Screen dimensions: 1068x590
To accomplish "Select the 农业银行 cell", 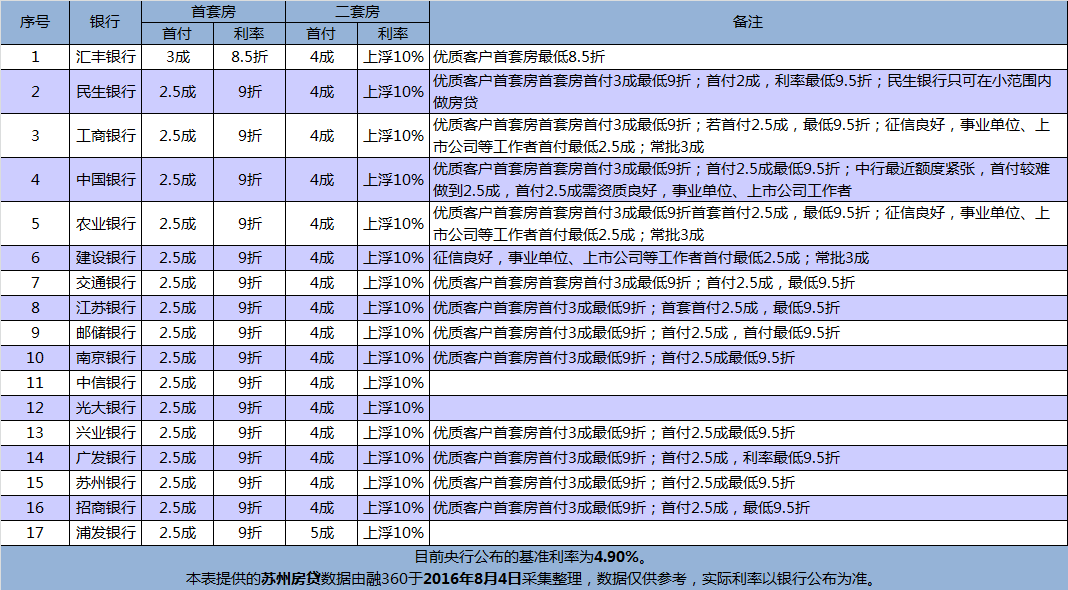I will coord(106,223).
